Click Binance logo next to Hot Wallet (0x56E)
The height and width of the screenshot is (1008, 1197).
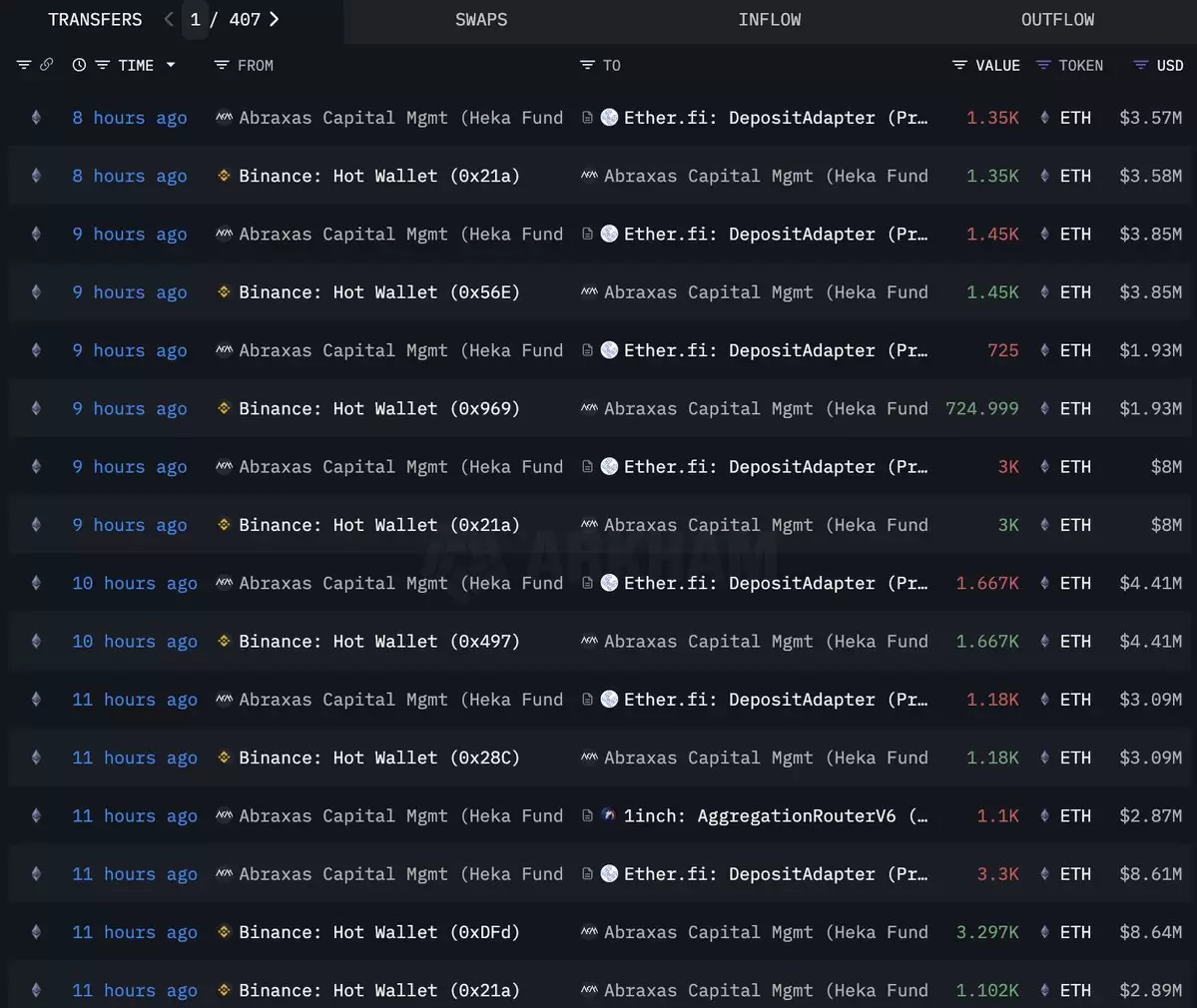pos(224,291)
